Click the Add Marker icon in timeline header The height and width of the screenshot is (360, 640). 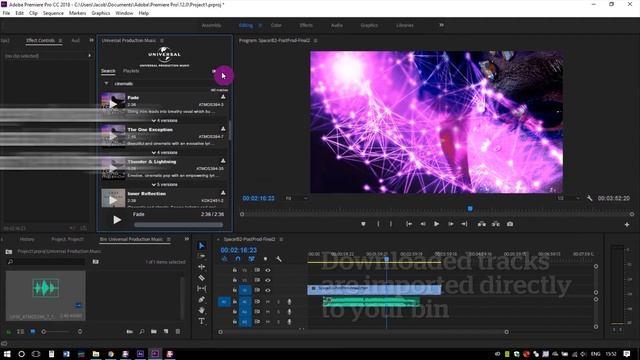[265, 259]
